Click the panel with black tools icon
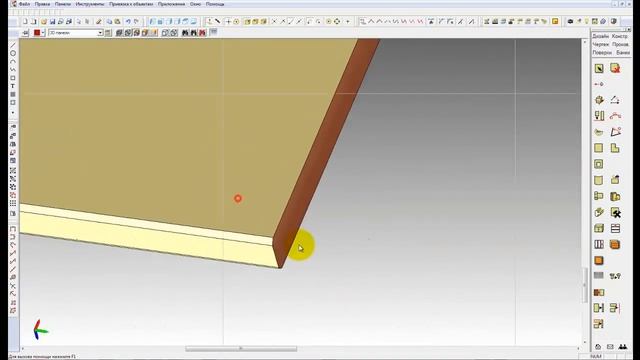Screen dimensions: 640x360 coord(616,212)
